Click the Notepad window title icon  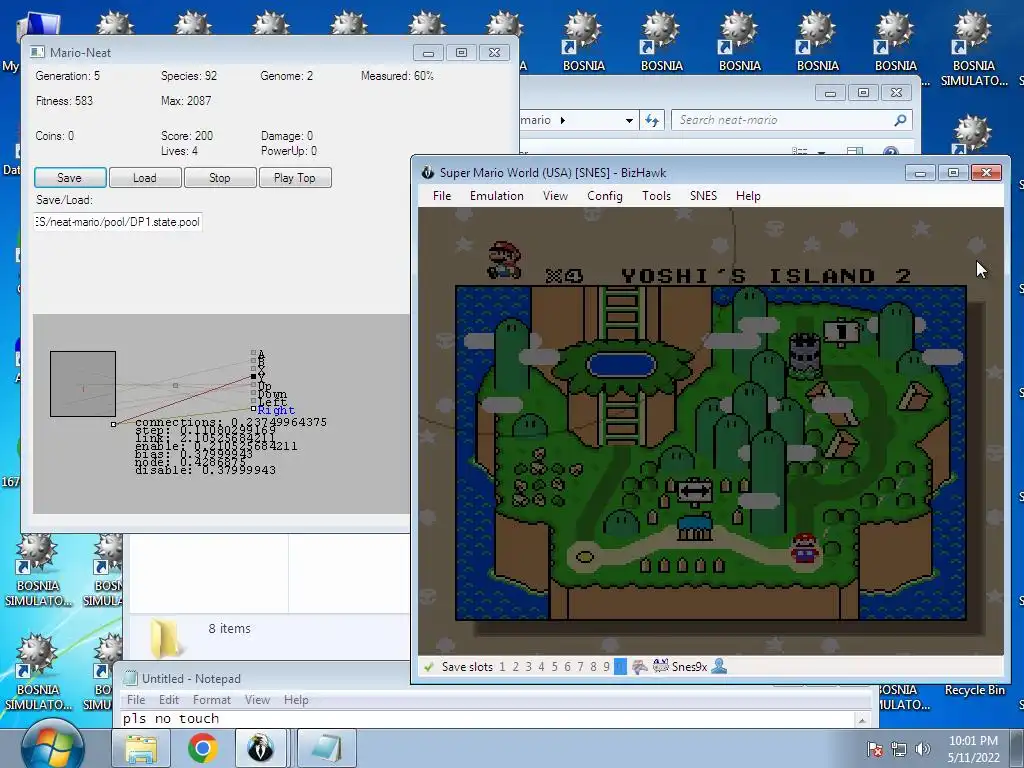coord(131,679)
